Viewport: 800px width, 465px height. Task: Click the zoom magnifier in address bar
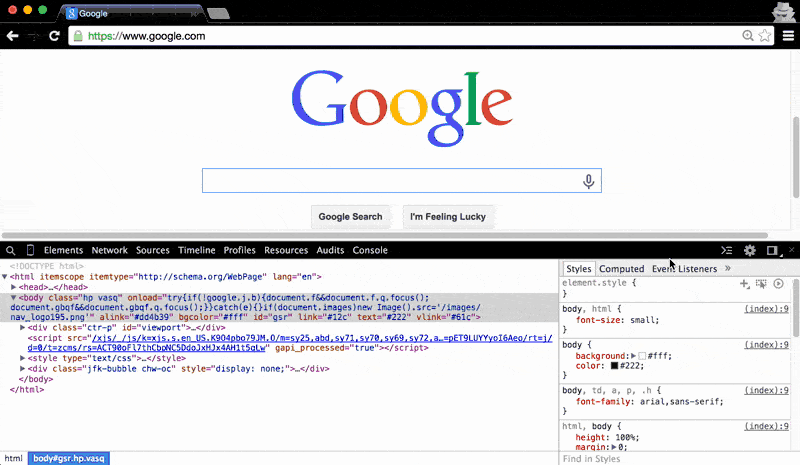[747, 35]
